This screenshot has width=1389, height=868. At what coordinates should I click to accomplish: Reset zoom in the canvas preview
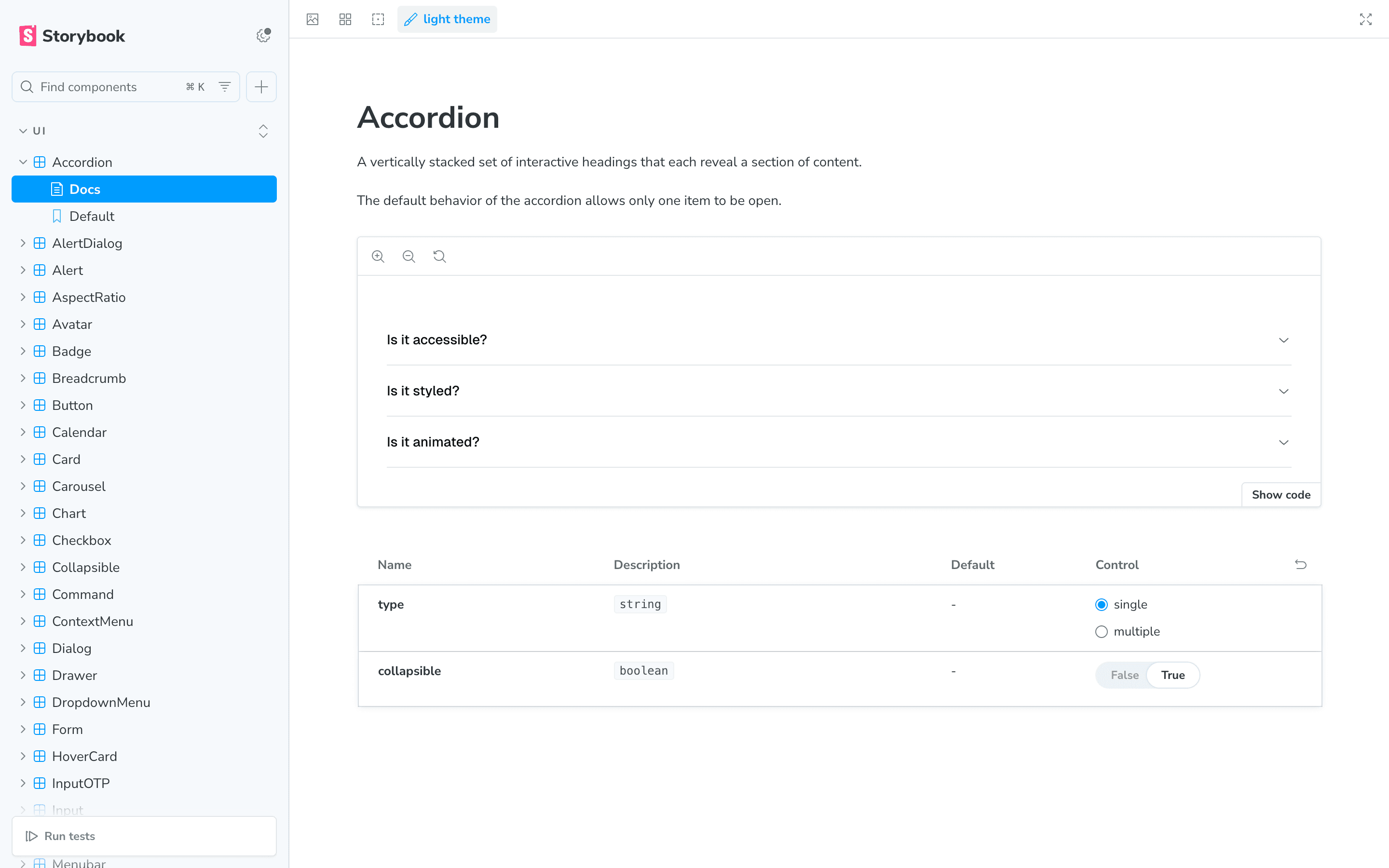[440, 256]
